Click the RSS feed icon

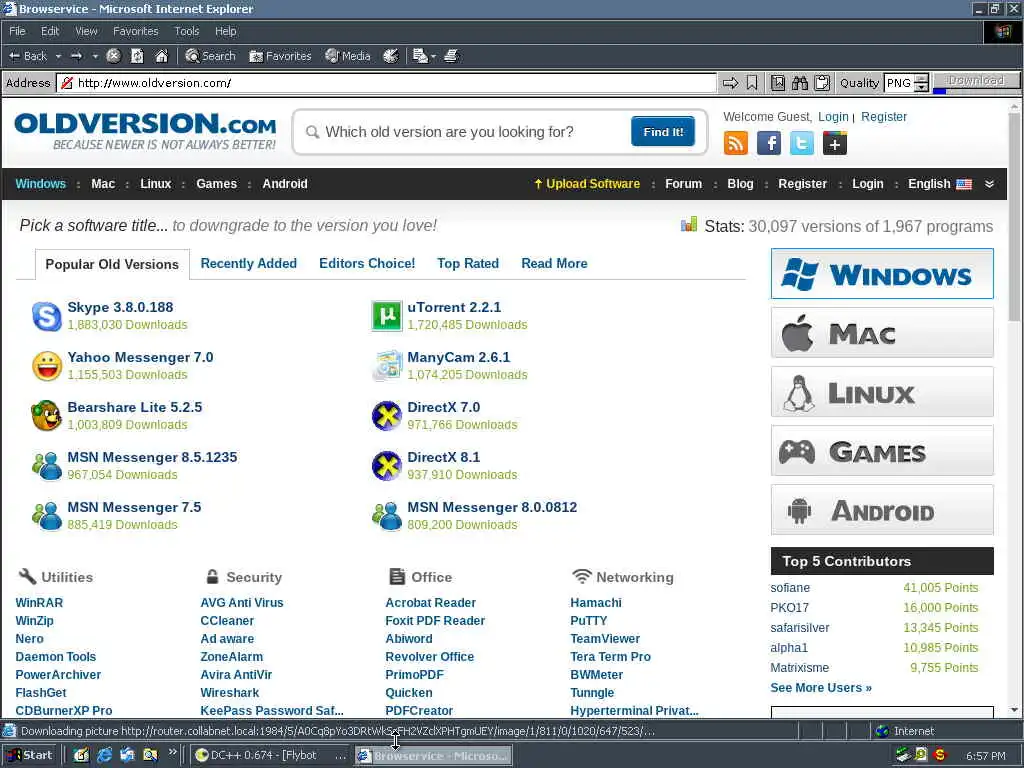[x=736, y=143]
